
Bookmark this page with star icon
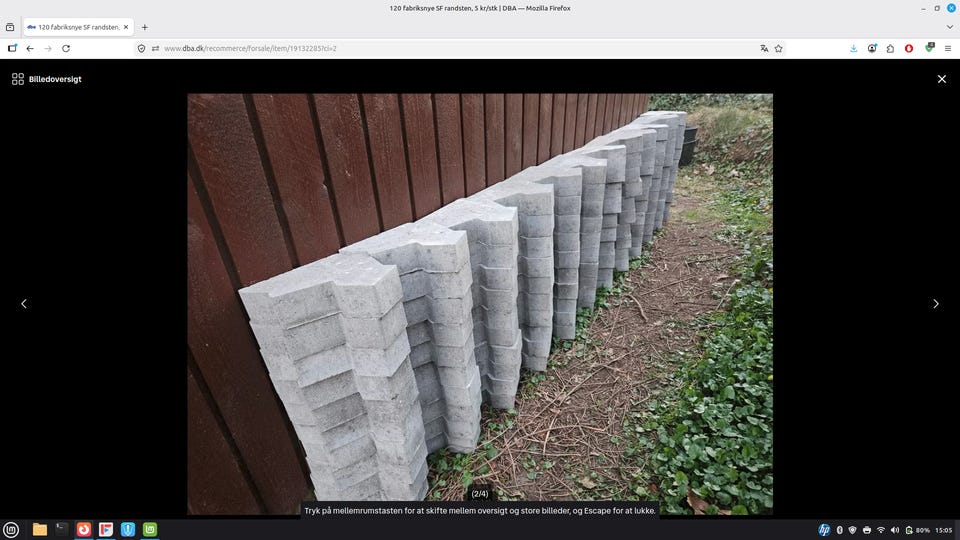[779, 48]
